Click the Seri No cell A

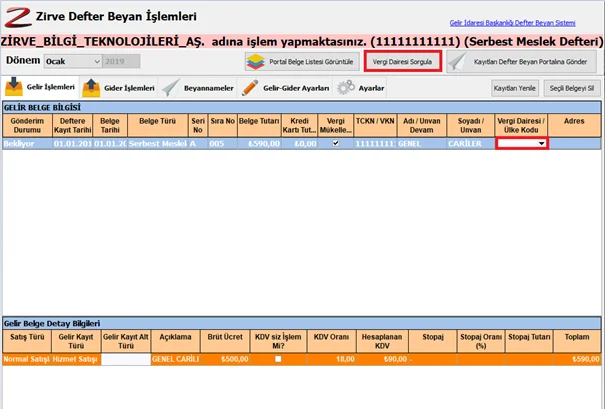tap(198, 144)
